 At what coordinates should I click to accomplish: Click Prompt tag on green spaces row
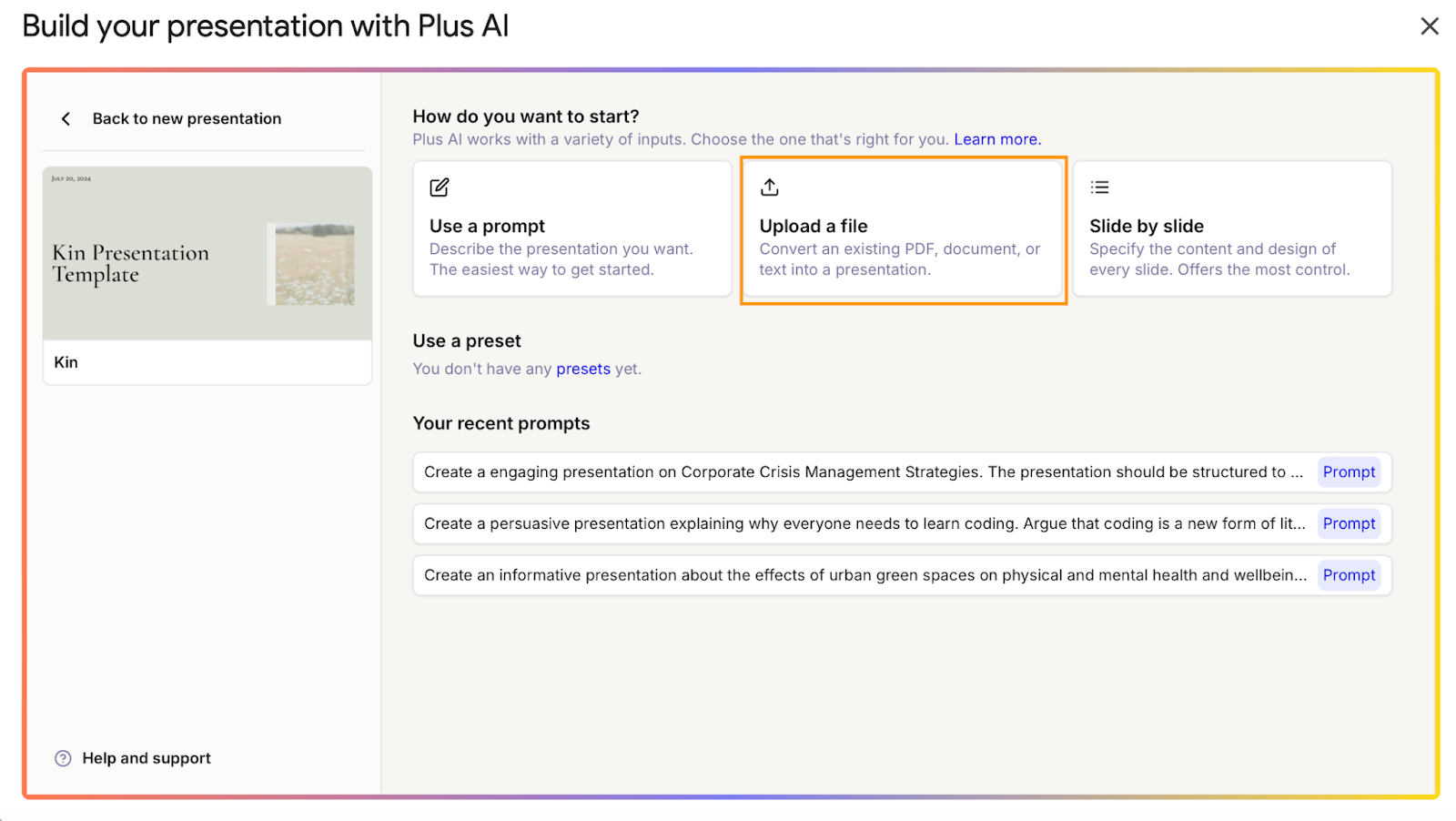pyautogui.click(x=1349, y=575)
